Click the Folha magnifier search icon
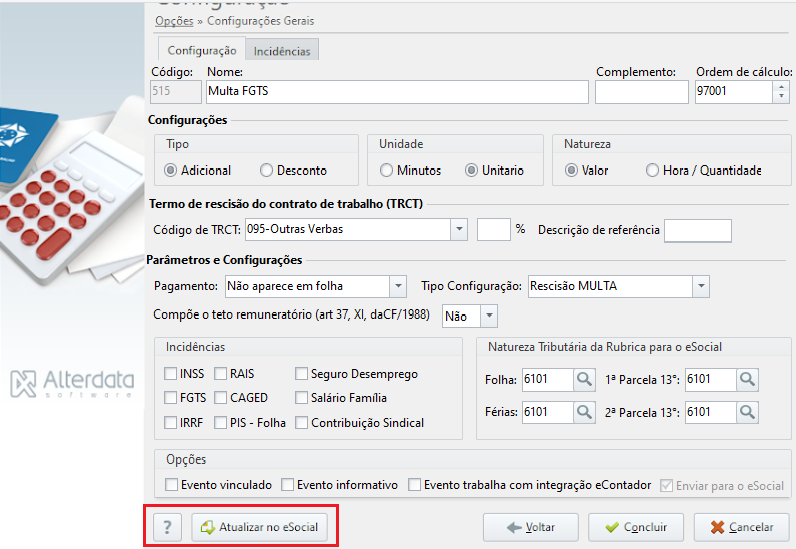This screenshot has width=796, height=549. [x=584, y=380]
